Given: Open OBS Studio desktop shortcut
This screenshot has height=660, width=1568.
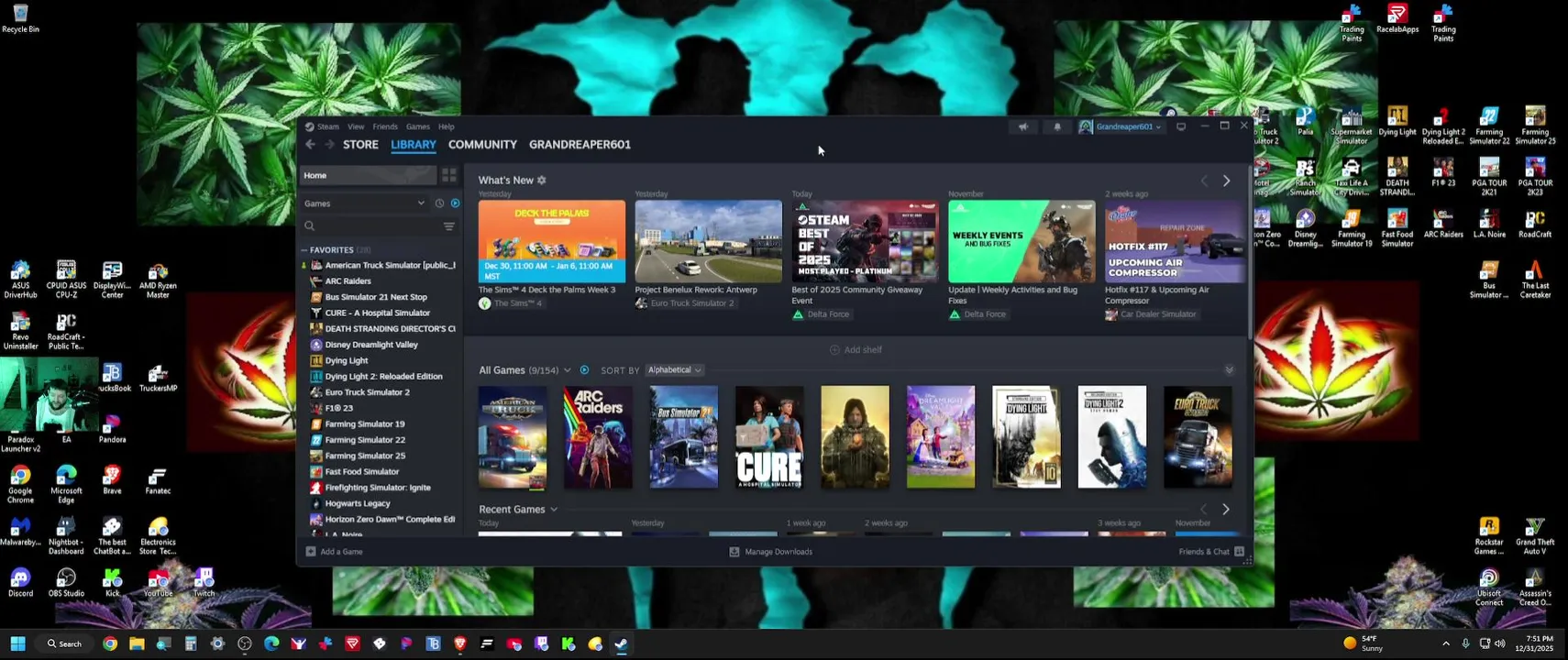Looking at the screenshot, I should (66, 583).
